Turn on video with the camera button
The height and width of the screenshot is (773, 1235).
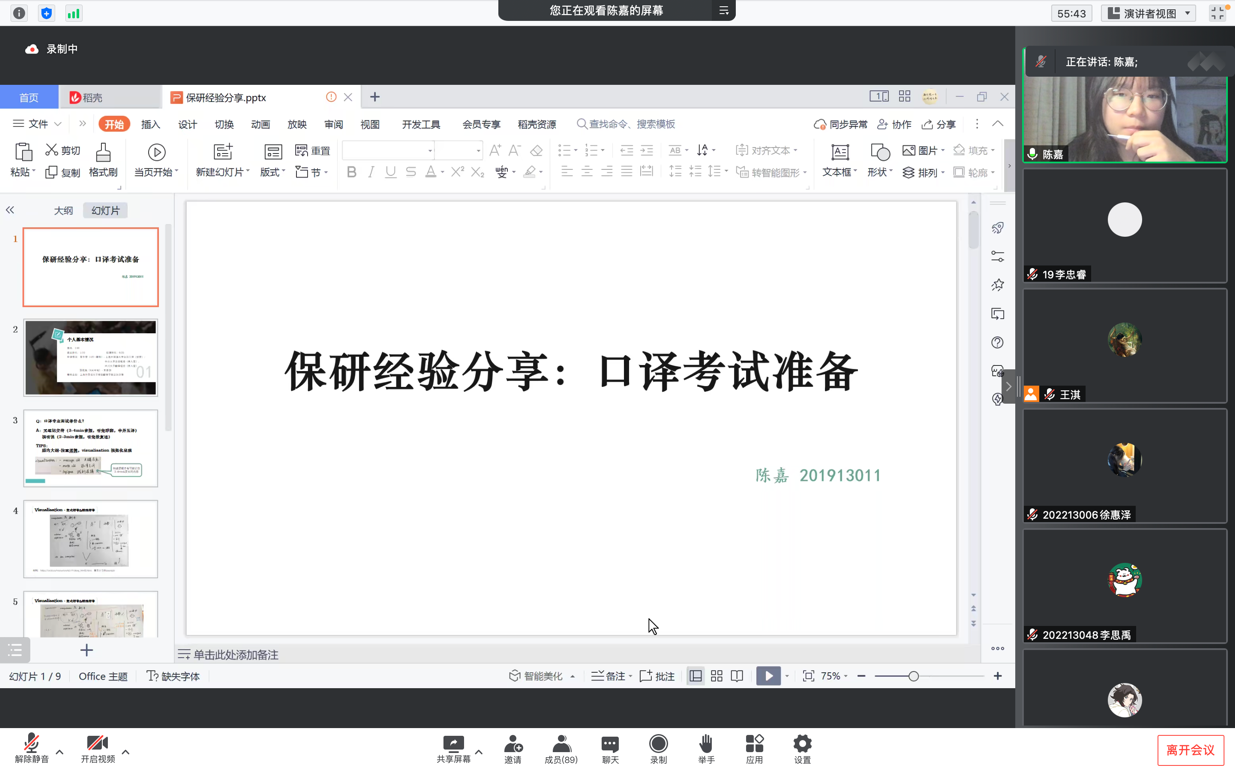point(97,745)
